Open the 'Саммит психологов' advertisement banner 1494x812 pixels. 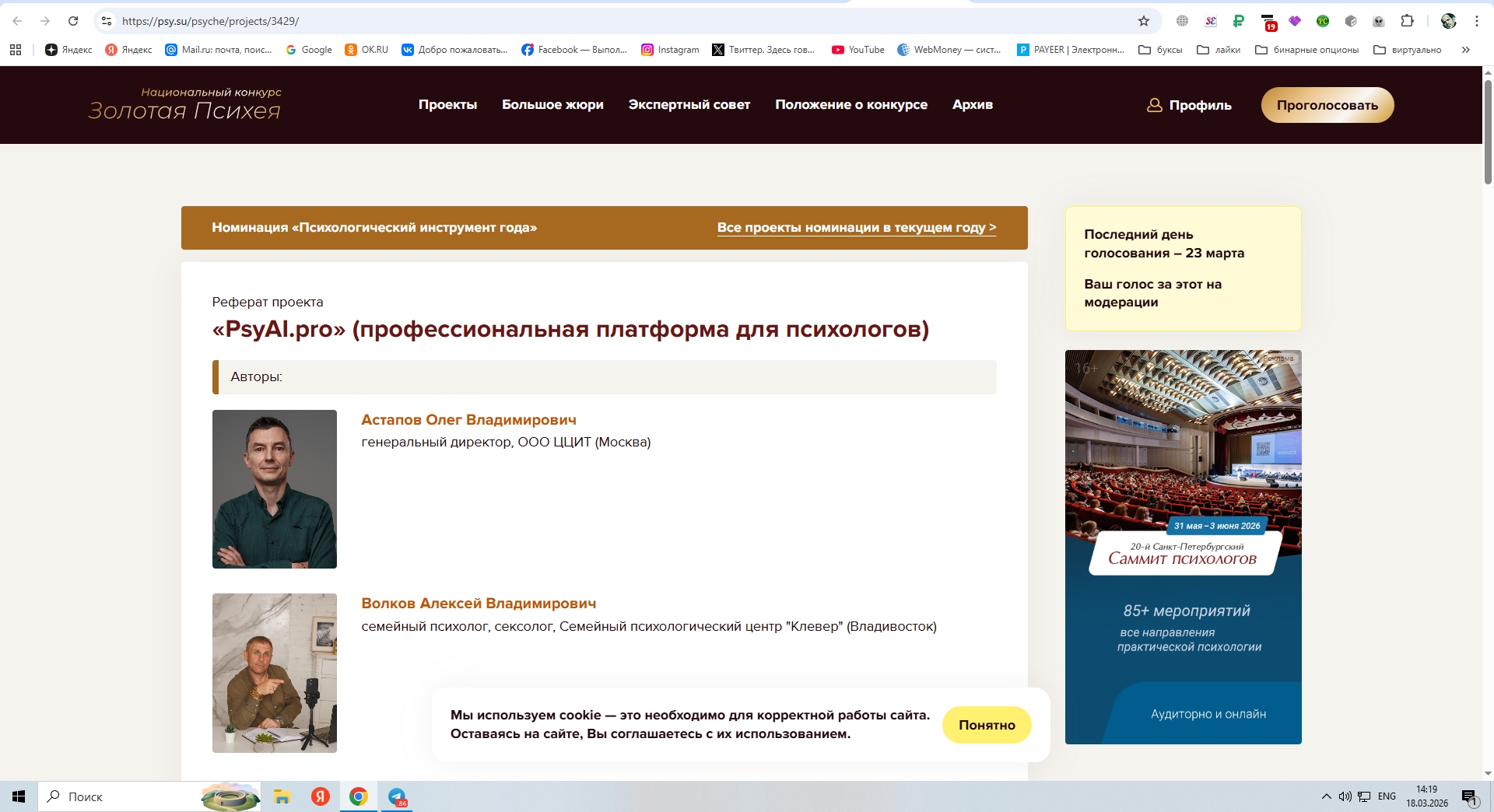(1183, 547)
